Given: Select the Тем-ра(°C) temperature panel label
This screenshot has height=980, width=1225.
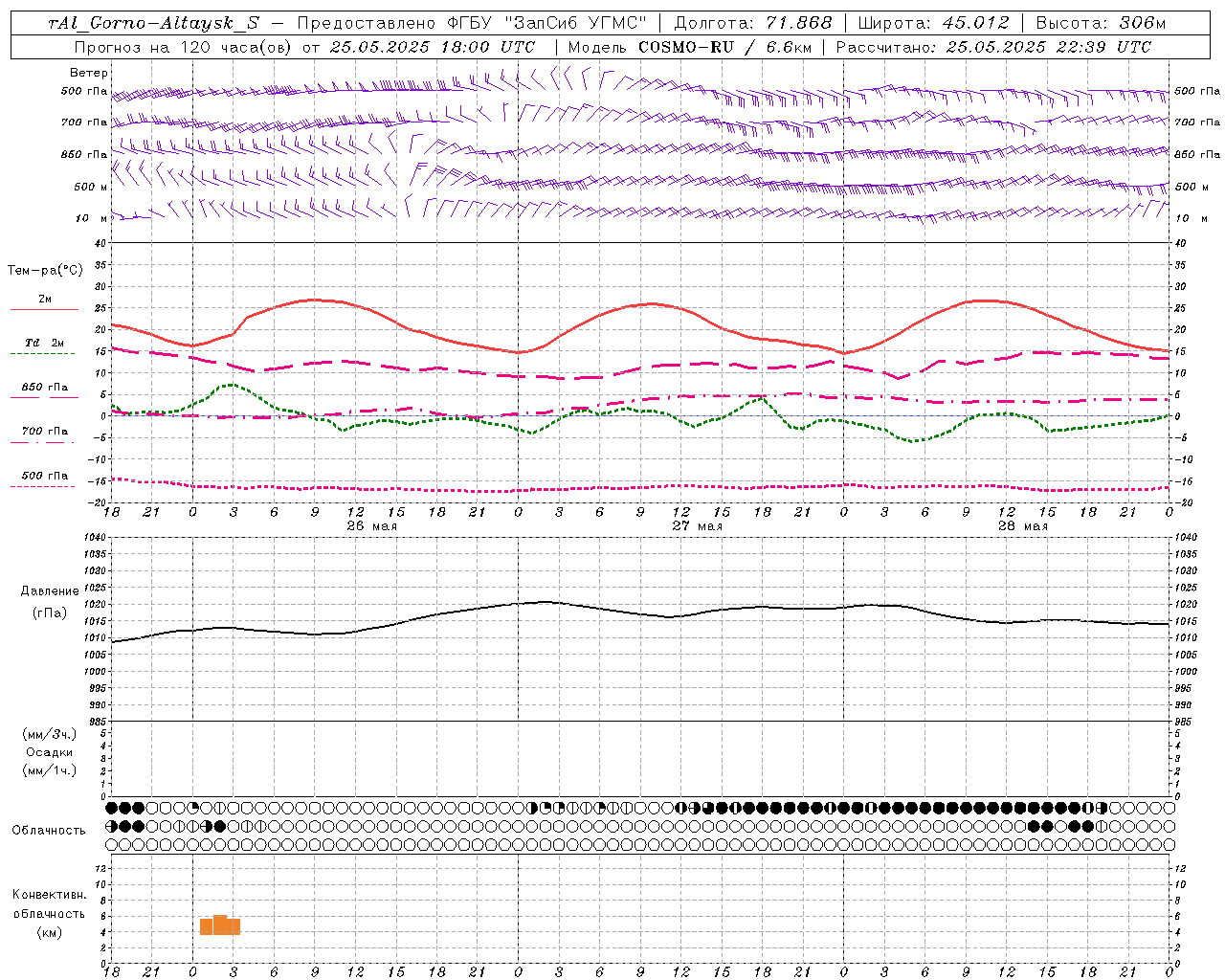Looking at the screenshot, I should (x=45, y=271).
